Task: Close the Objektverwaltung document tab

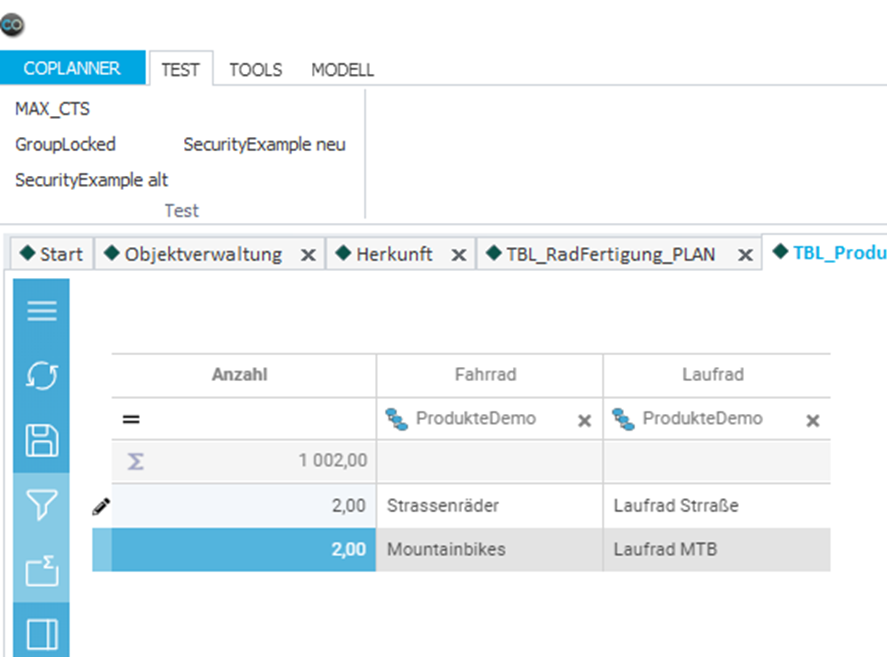Action: [x=308, y=255]
